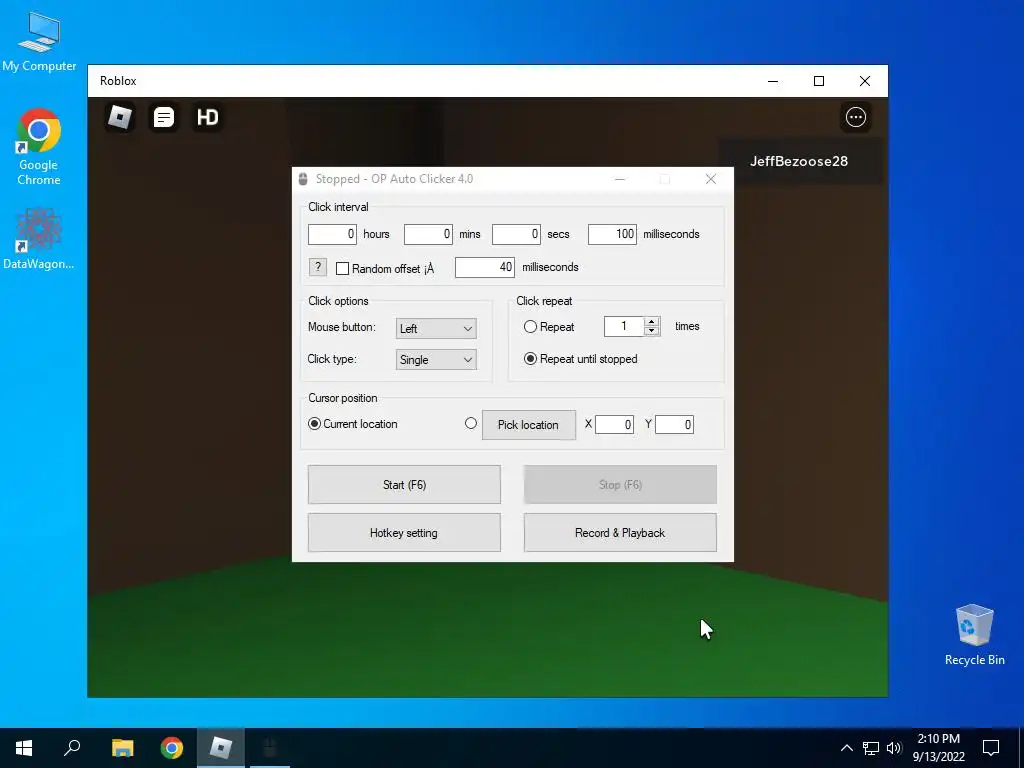Switch to Roblox taskbar icon
The width and height of the screenshot is (1024, 768).
221,748
